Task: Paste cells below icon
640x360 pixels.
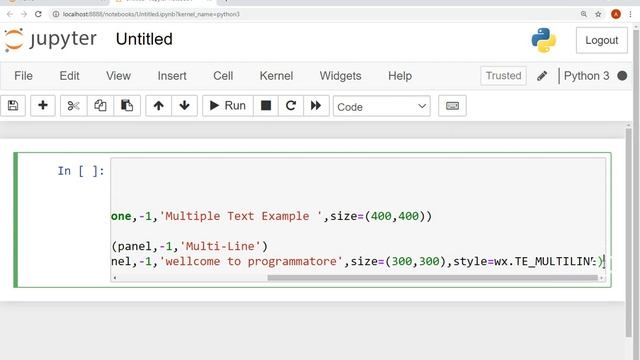Action: coord(127,106)
